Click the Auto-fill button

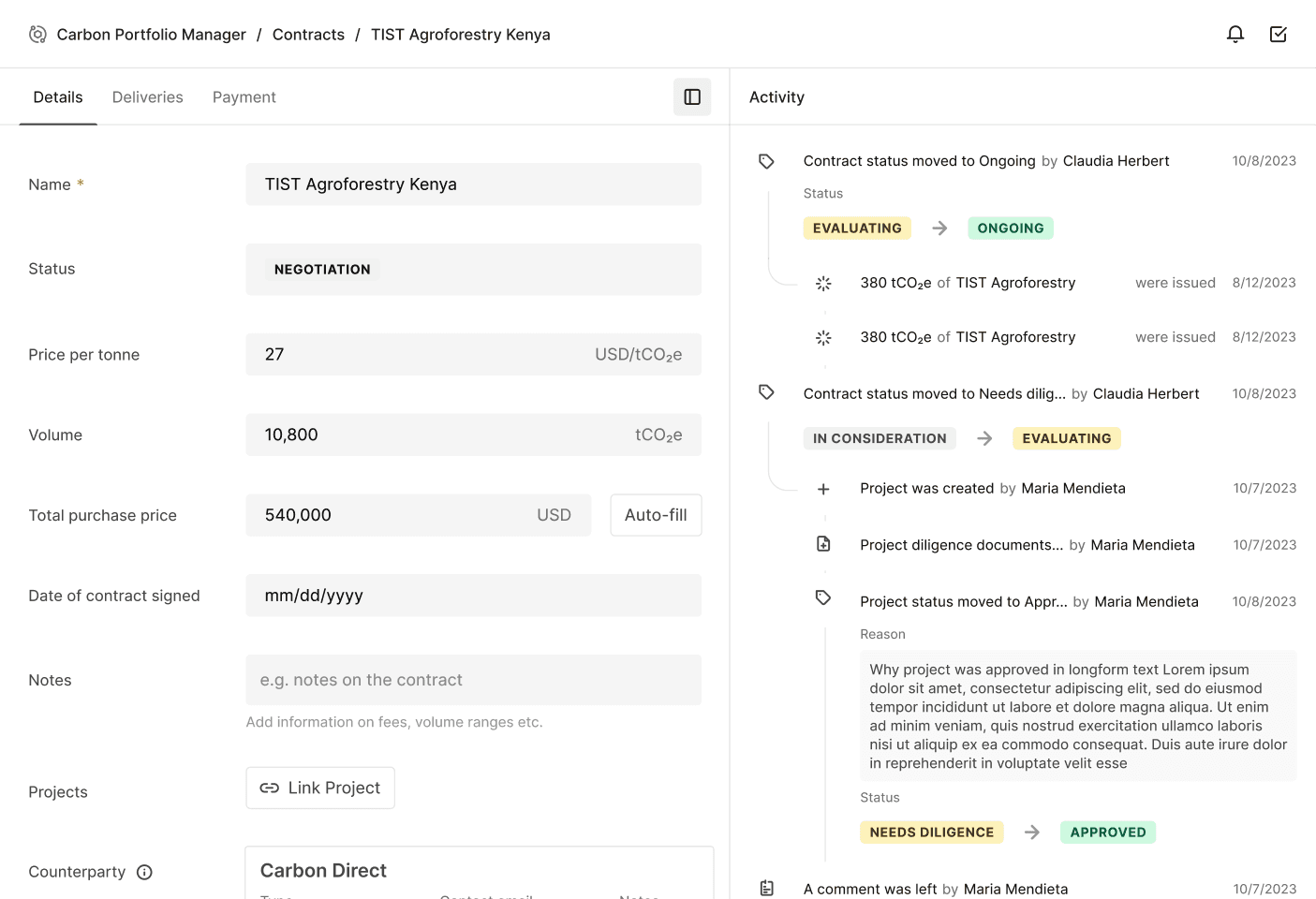point(656,515)
